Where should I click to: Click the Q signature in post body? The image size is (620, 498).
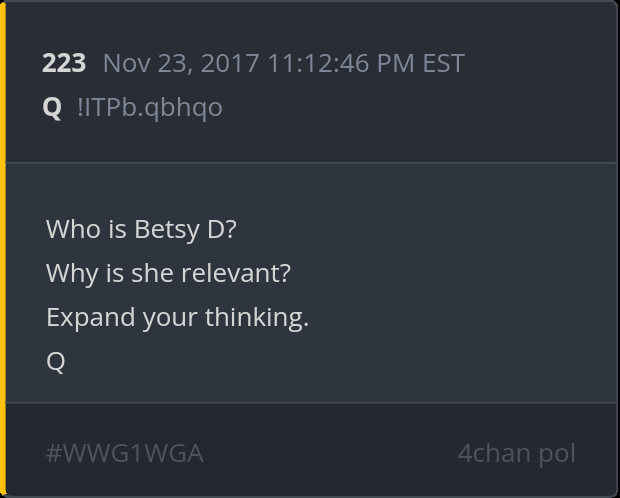(x=55, y=361)
